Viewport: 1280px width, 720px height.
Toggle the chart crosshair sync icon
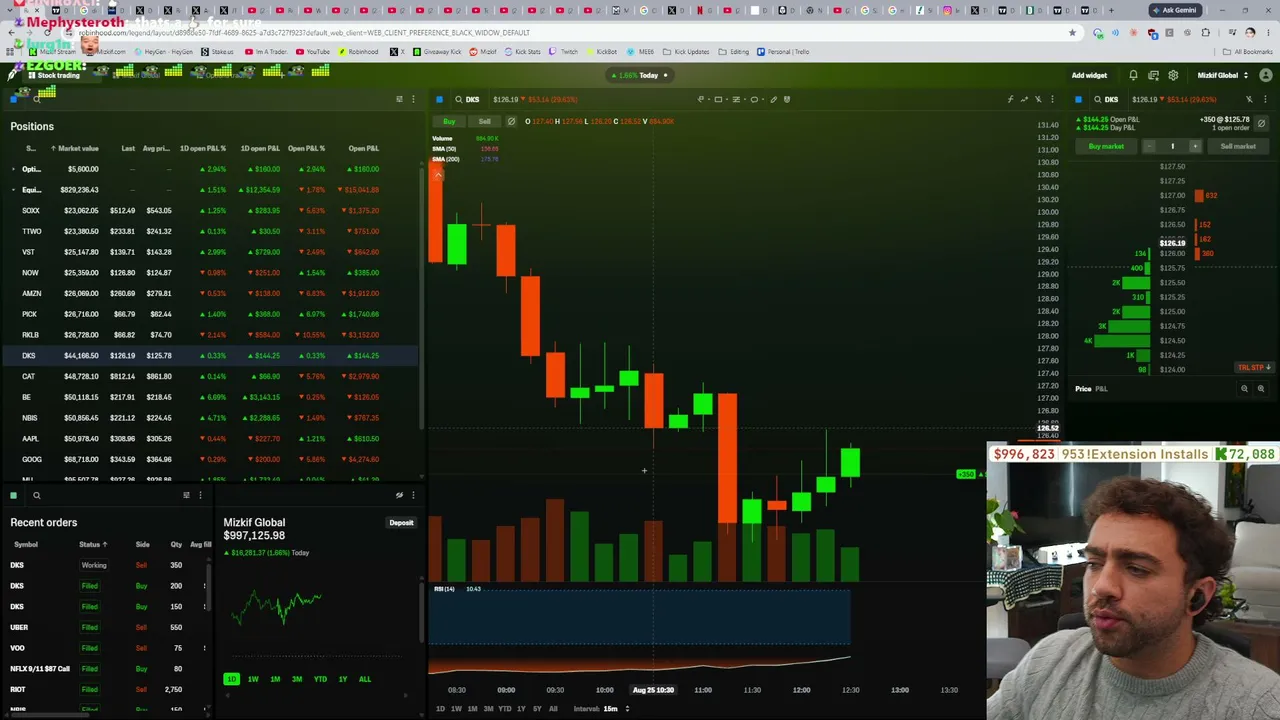click(1038, 99)
